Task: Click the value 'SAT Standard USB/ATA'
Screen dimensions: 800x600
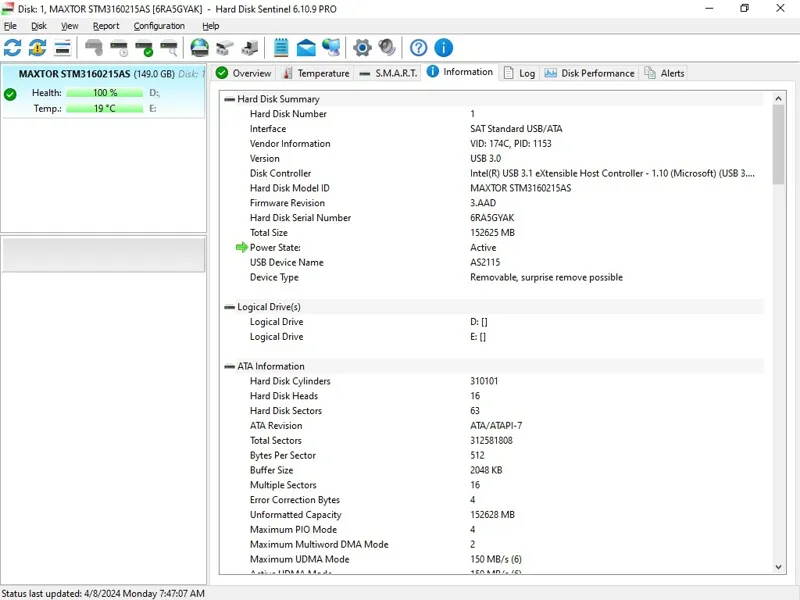Action: pos(516,129)
